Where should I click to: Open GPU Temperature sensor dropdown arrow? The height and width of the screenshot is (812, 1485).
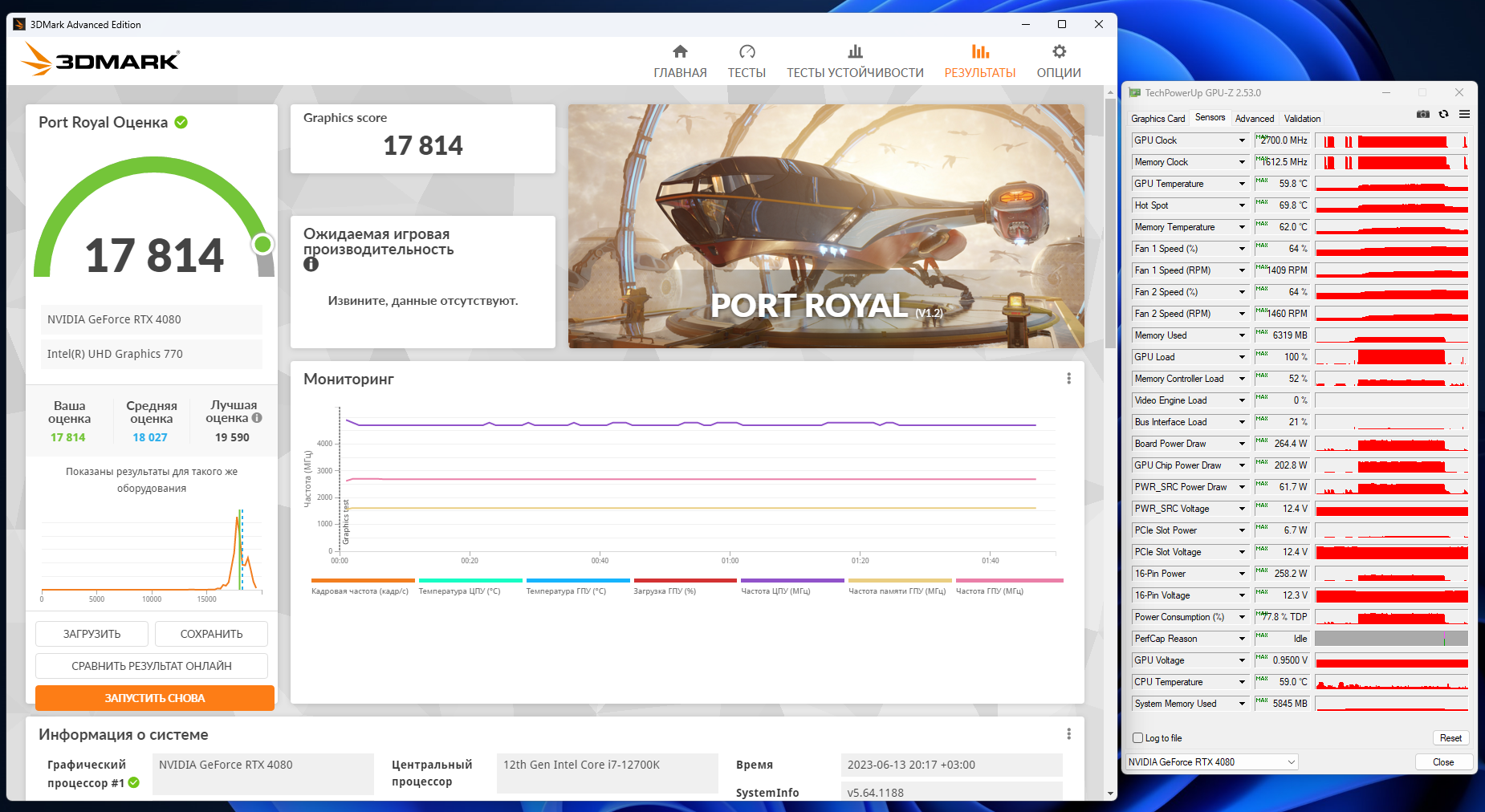[x=1242, y=184]
